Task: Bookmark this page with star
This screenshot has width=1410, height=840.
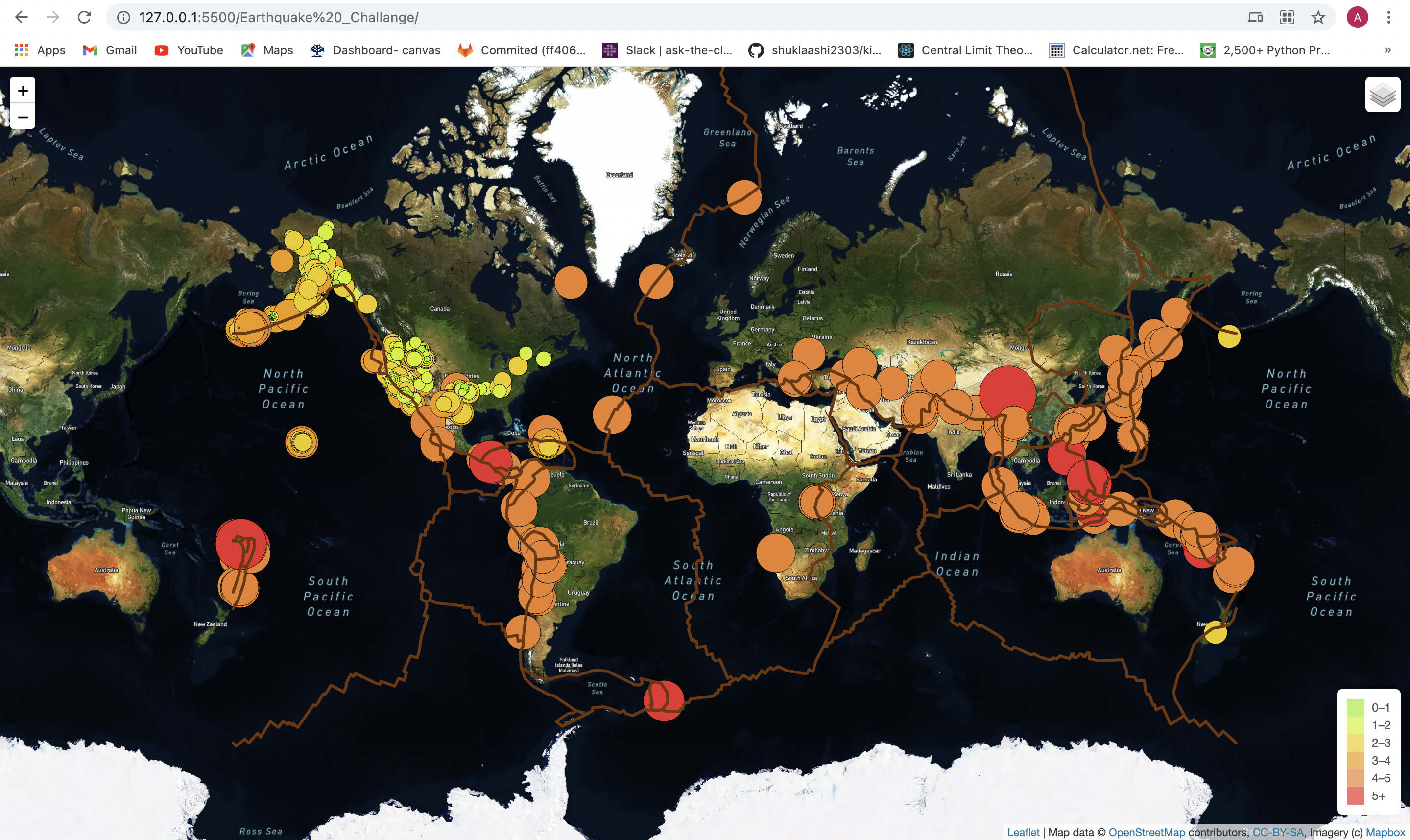Action: [1318, 18]
